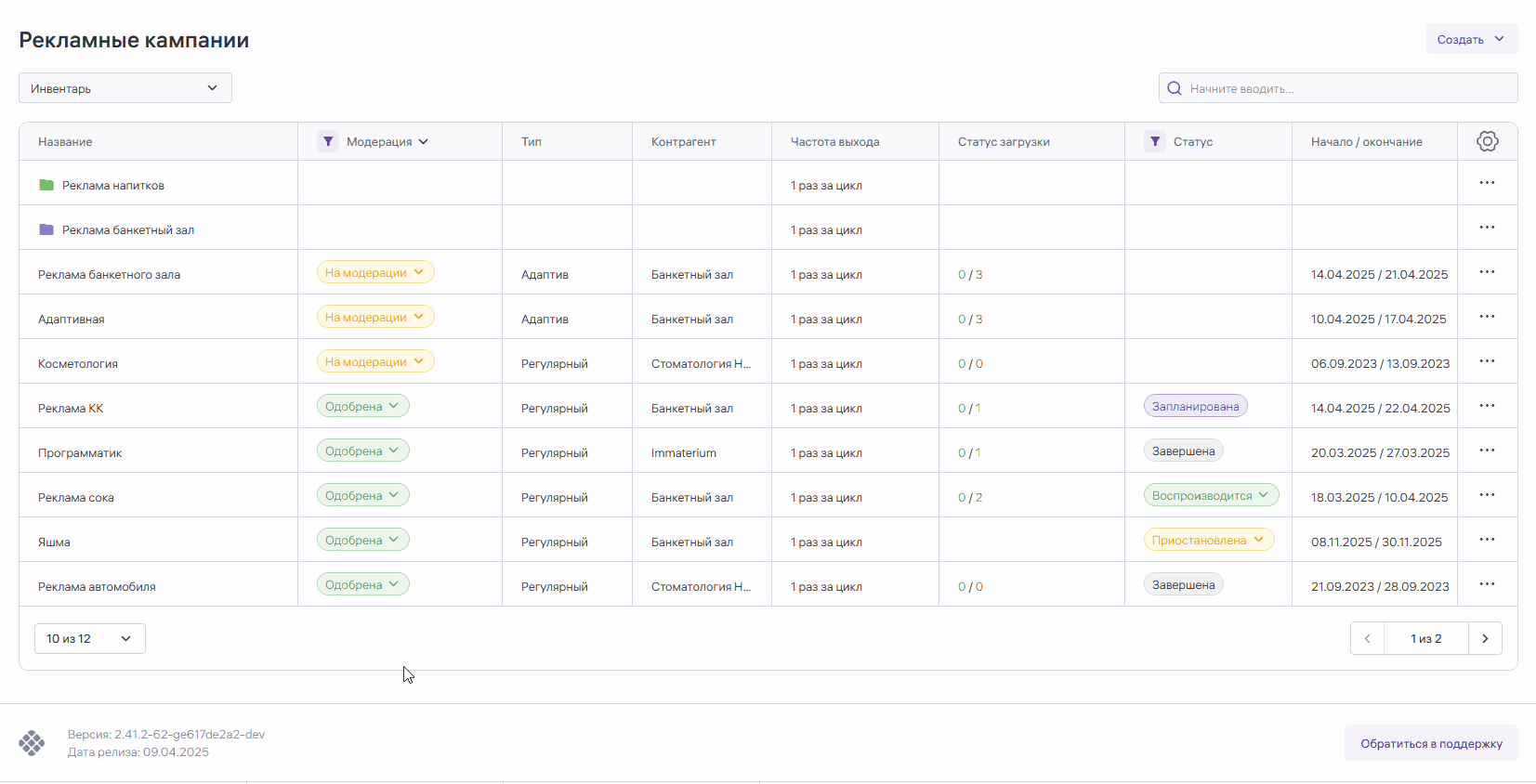
Task: Open table column settings gear icon
Action: (1487, 141)
